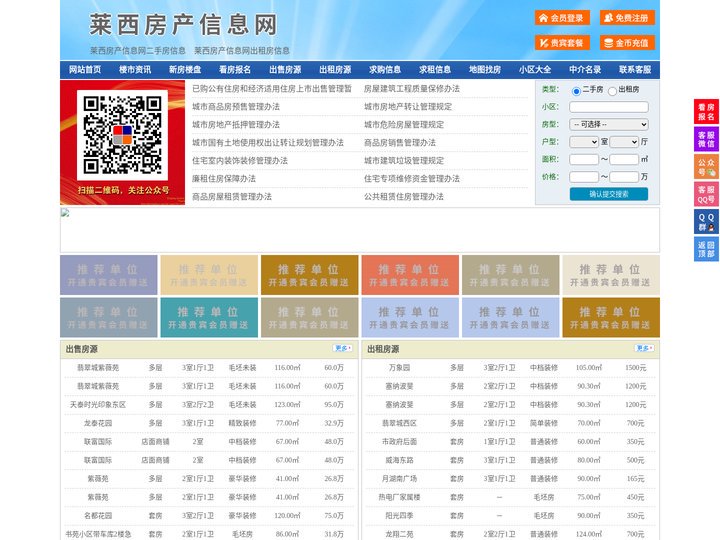Open the 看房报名 nav menu item
This screenshot has width=720, height=540.
click(235, 70)
